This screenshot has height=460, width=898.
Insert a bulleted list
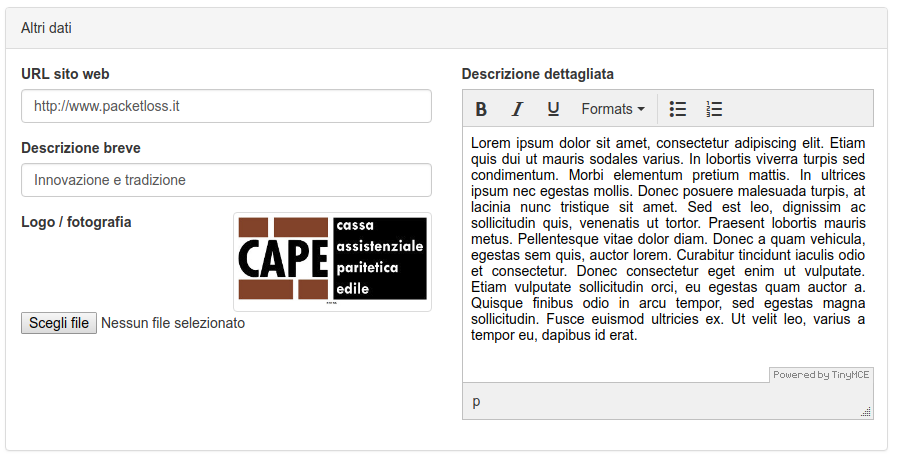pyautogui.click(x=678, y=109)
